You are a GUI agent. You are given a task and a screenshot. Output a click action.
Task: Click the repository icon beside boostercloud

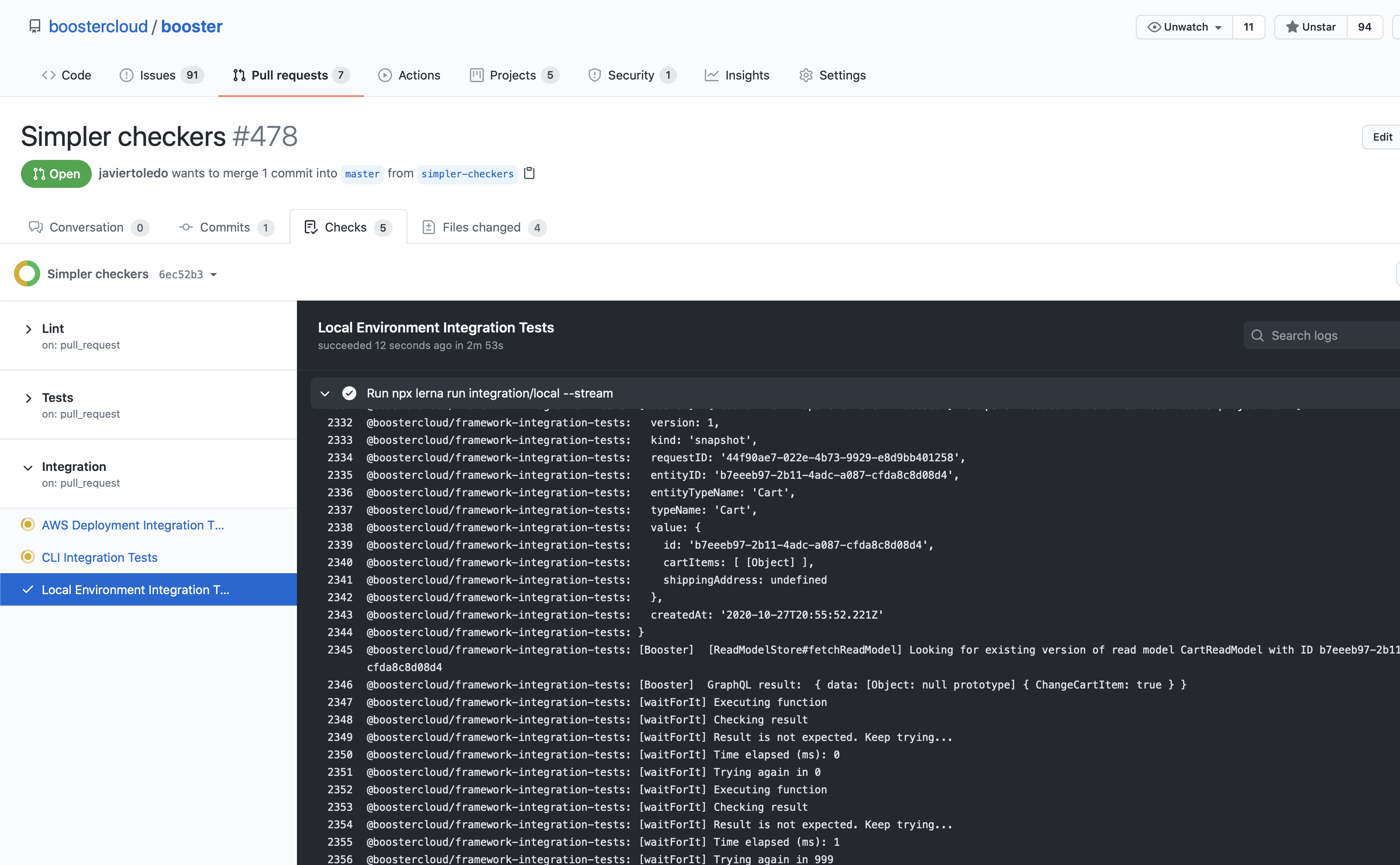click(35, 26)
